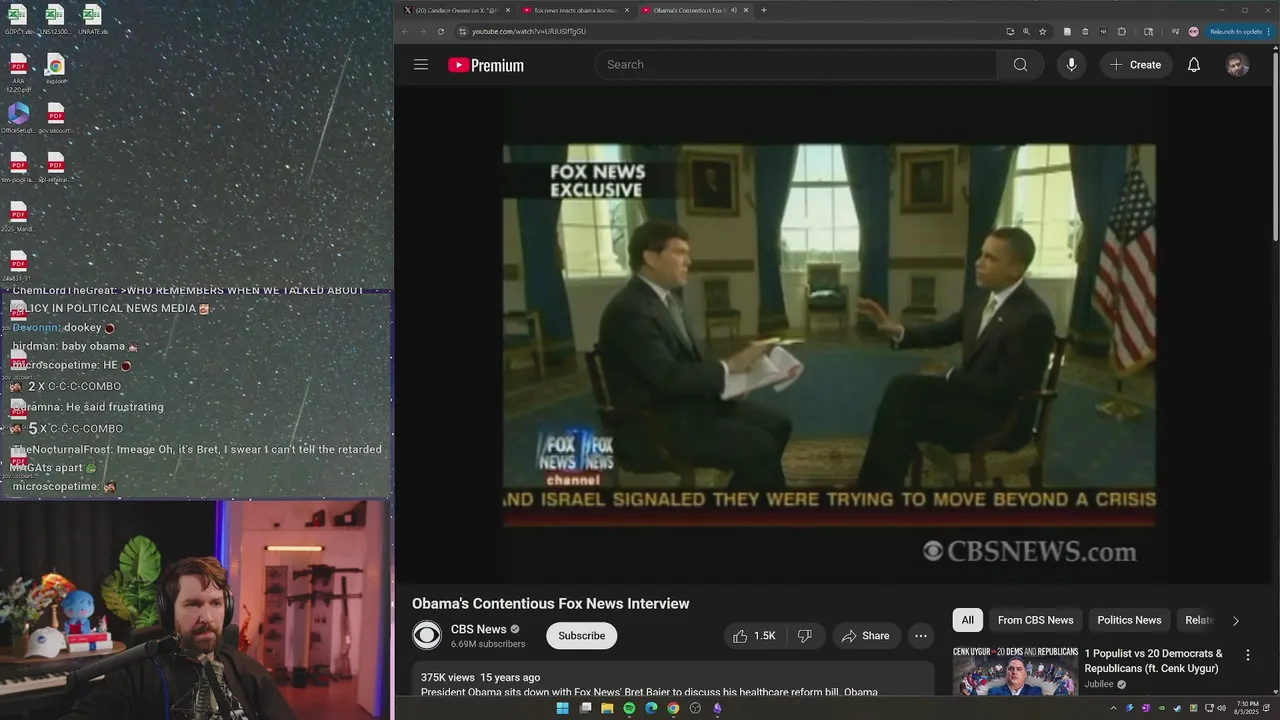Select the Chrome explorer shortcut on desktop
Screen dimensions: 1280x720
(x=56, y=70)
